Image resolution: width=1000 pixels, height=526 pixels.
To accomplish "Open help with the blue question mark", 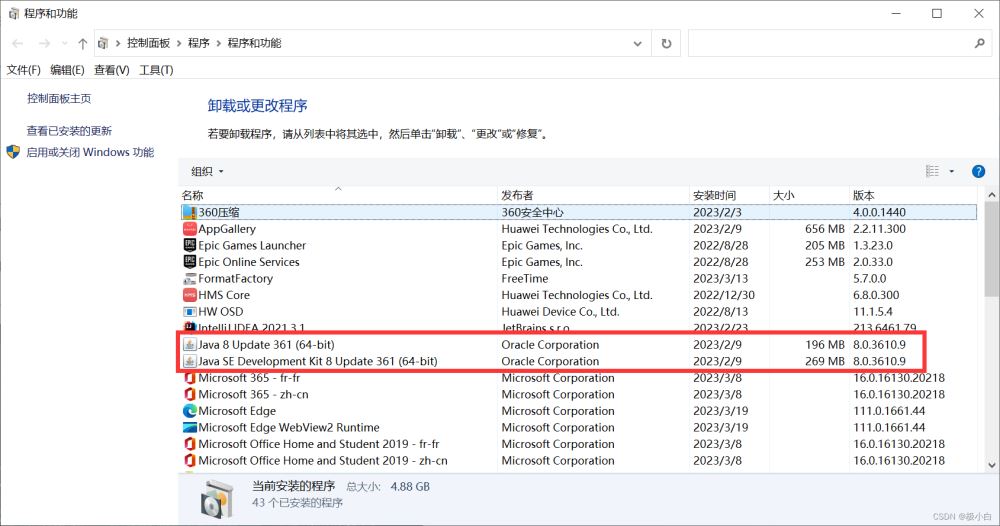I will pyautogui.click(x=978, y=172).
